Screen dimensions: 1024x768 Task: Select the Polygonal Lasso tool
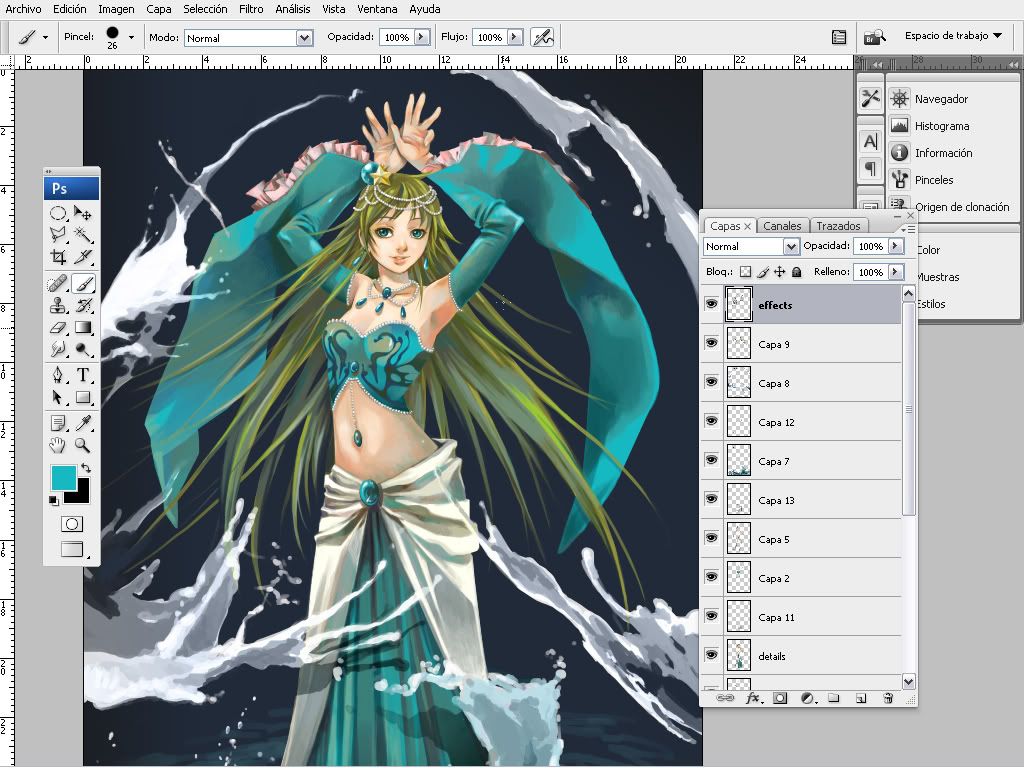pos(58,234)
